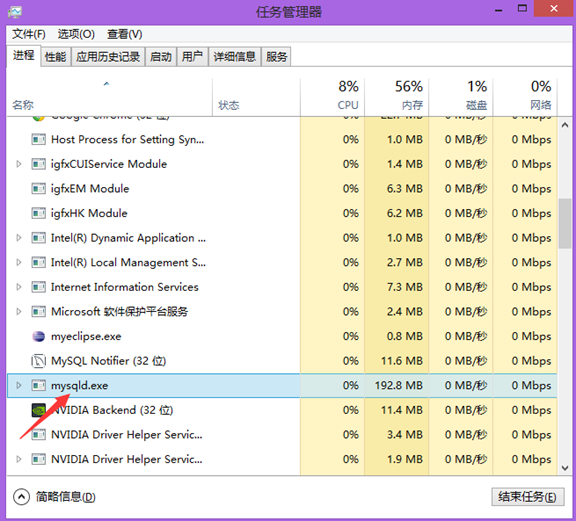Click the mysqld.exe process icon
576x521 pixels.
pos(39,386)
